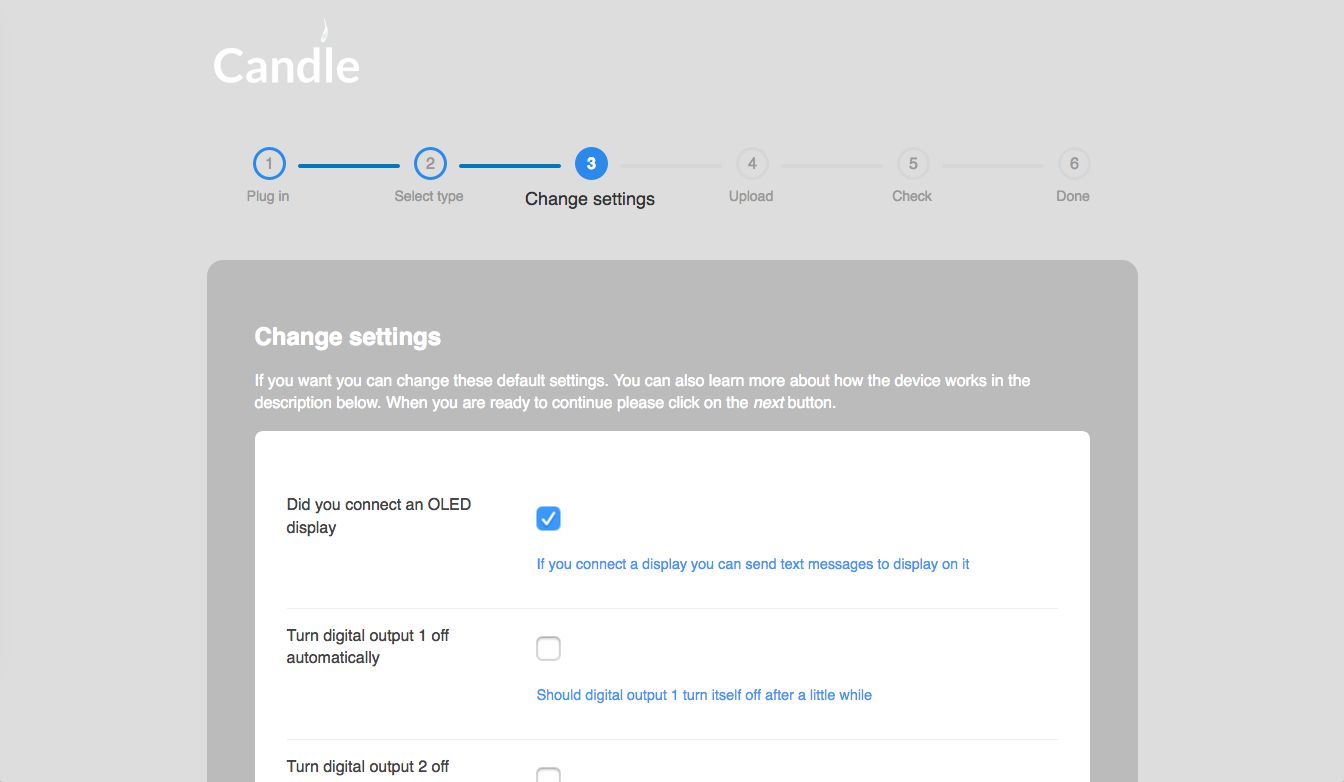Open the "Plug in" step label
Screen dimensions: 1344x782
pos(268,196)
